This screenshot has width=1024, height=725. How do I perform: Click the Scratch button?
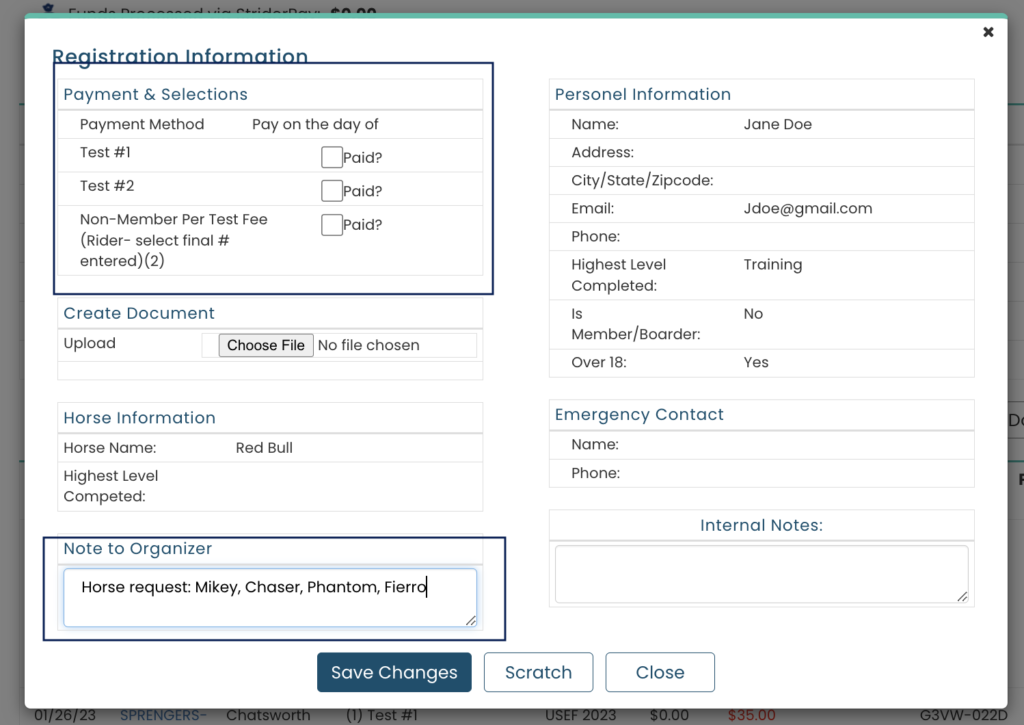point(538,672)
